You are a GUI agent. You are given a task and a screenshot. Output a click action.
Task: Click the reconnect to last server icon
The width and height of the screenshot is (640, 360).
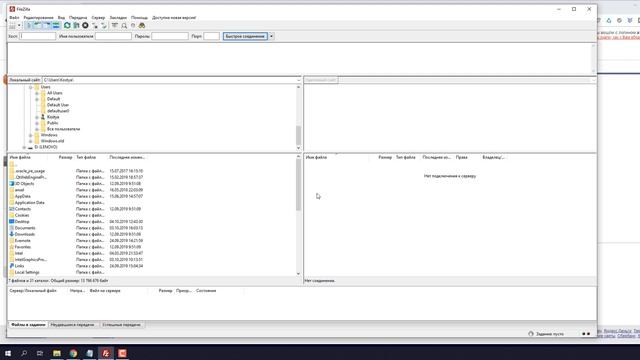pos(104,26)
